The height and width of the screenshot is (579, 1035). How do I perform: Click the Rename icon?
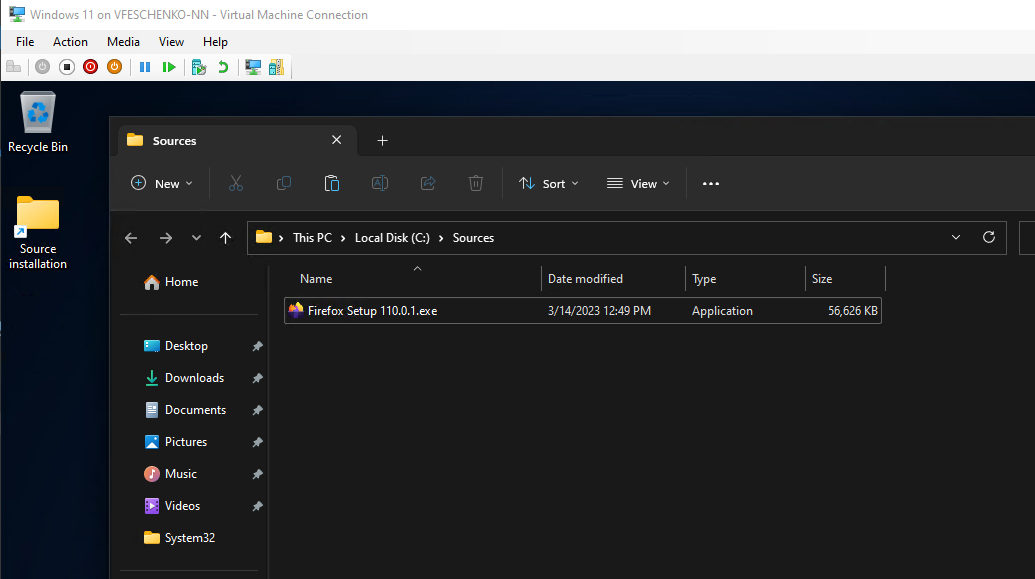click(x=380, y=184)
